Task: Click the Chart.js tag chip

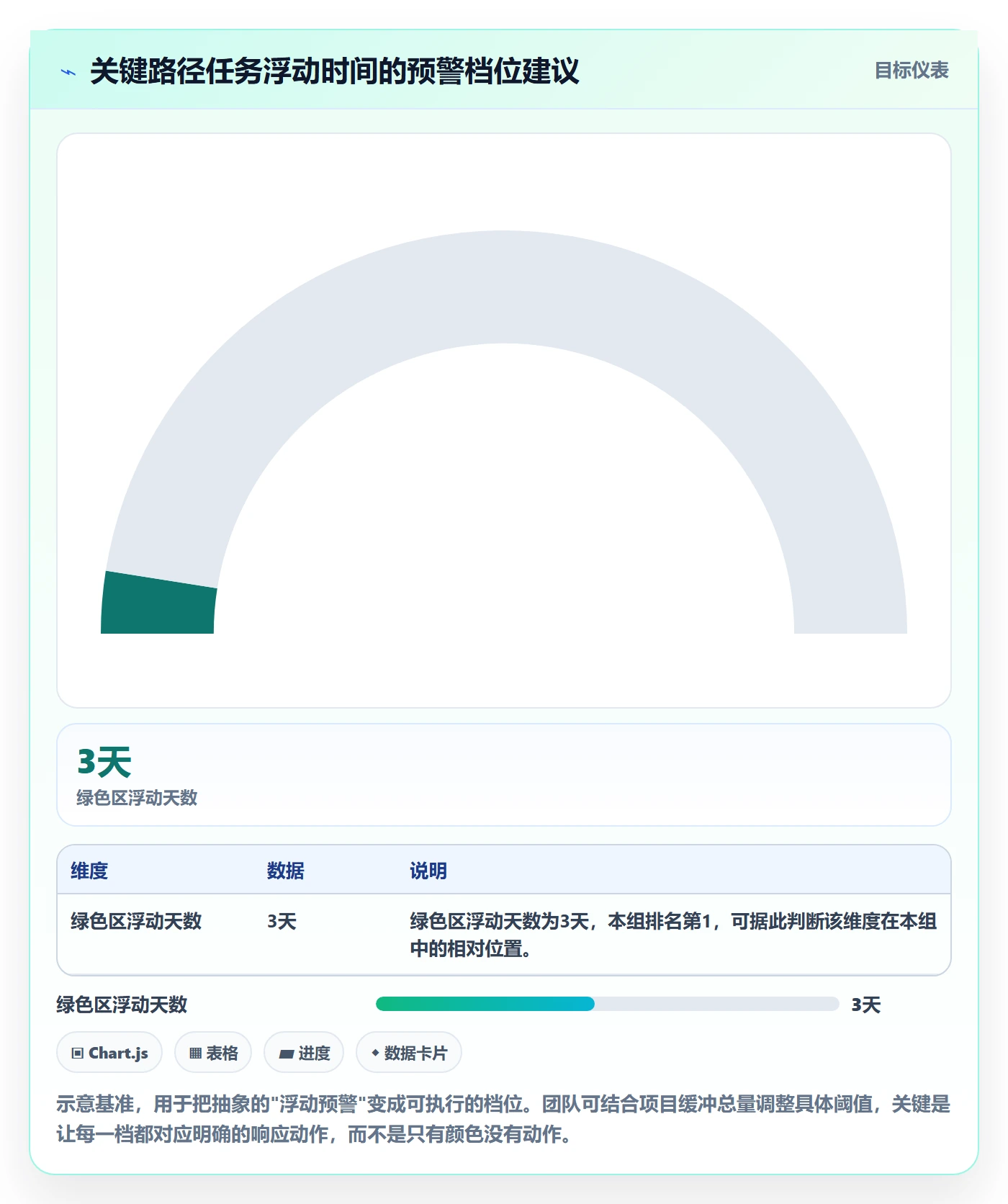Action: [109, 1053]
